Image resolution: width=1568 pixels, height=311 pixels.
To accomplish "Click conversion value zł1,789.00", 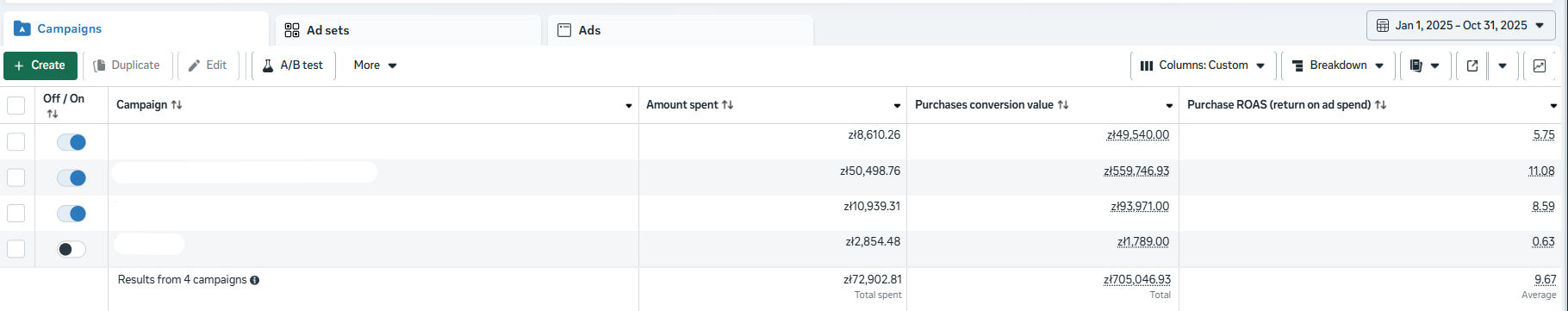I will (1143, 242).
